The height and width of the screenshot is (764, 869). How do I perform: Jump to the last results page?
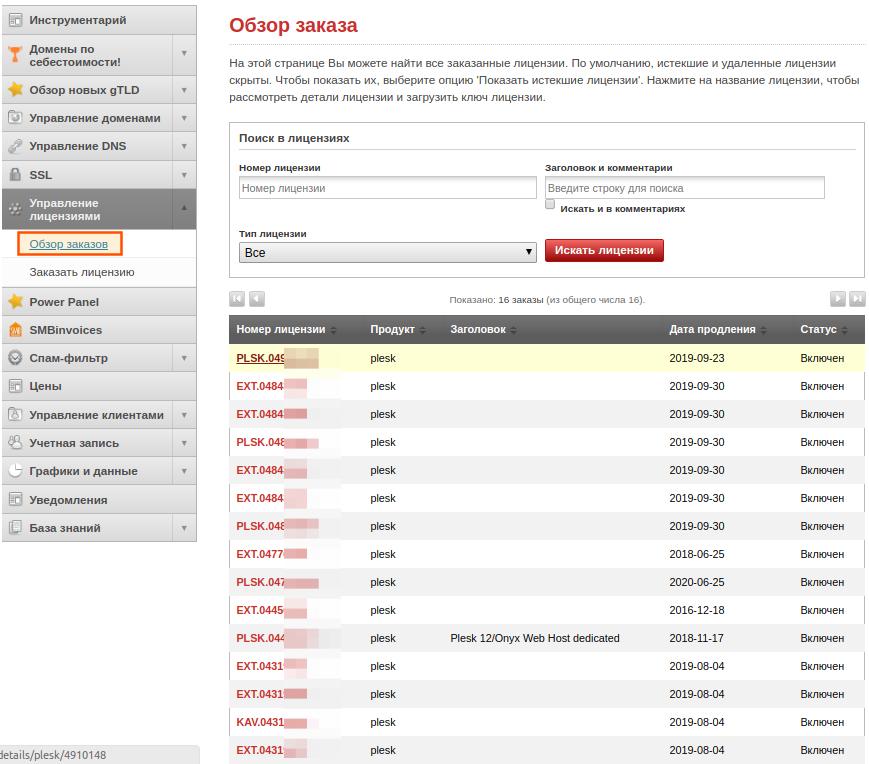point(857,299)
